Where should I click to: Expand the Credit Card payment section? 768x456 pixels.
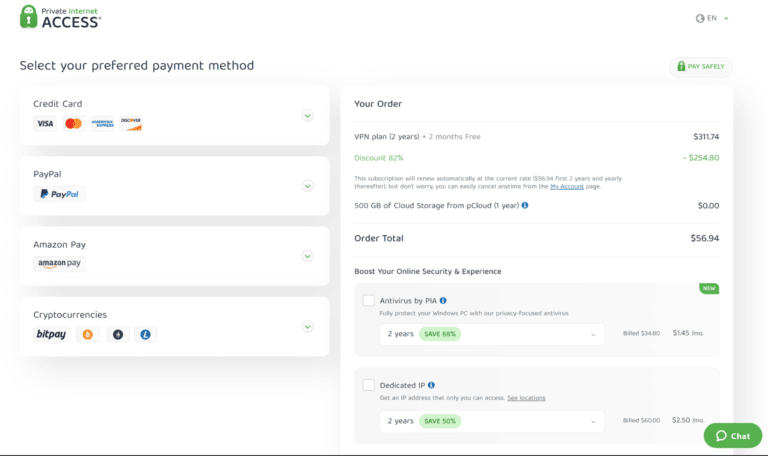tap(308, 115)
